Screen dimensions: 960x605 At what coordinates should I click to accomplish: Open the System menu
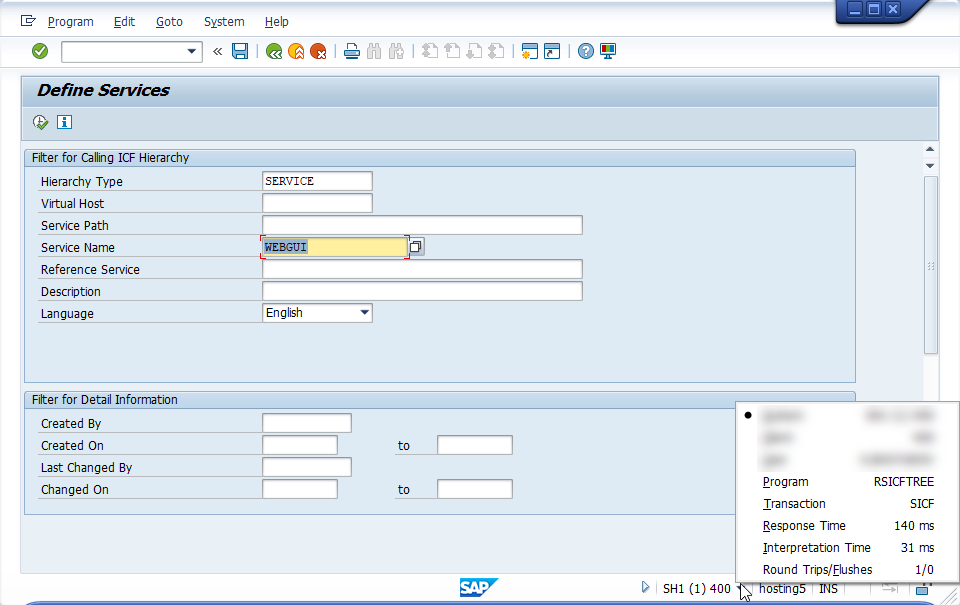(x=224, y=21)
